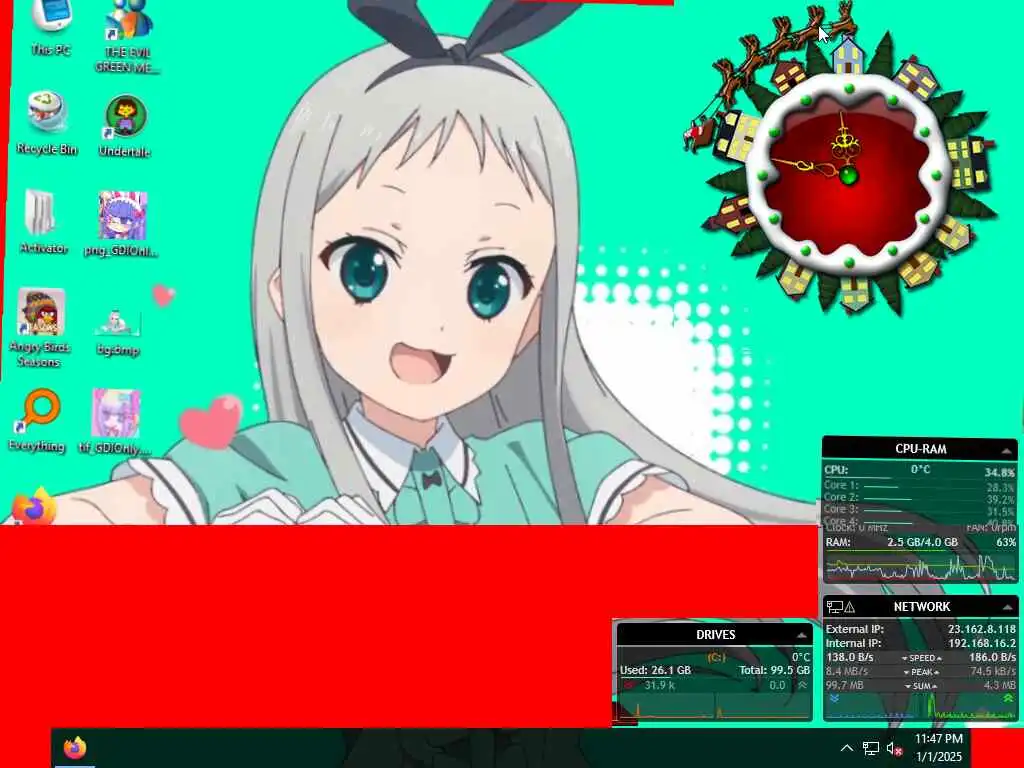Click the muted volume tray icon
The image size is (1024, 768).
click(894, 748)
